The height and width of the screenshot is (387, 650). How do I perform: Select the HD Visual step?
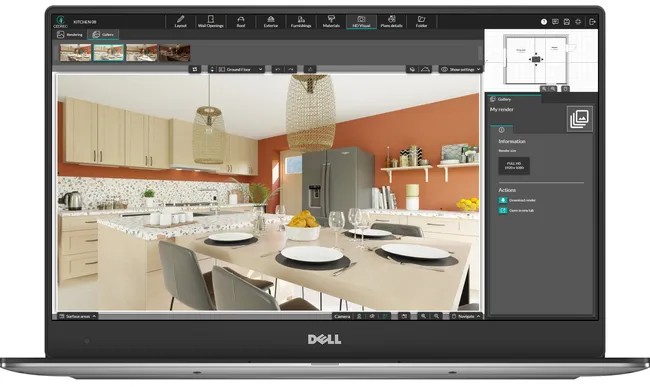click(361, 22)
